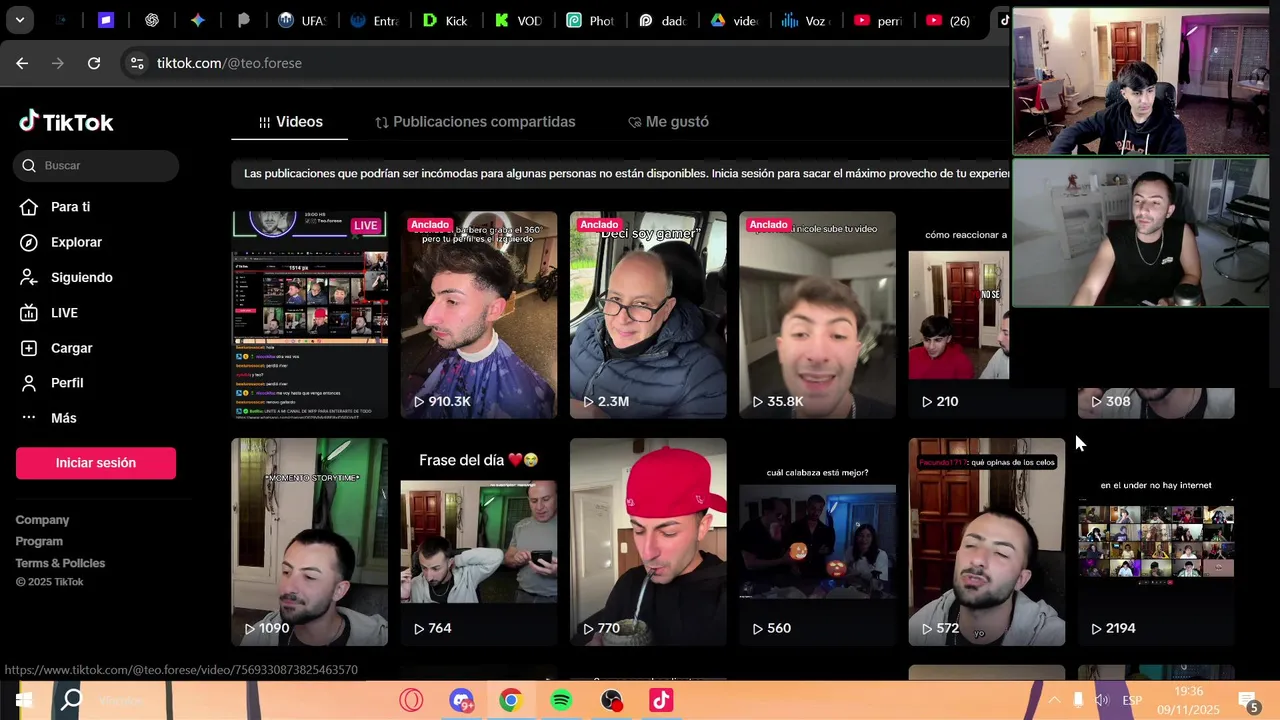Image resolution: width=1280 pixels, height=720 pixels.
Task: Click the ESP language indicator
Action: click(x=1132, y=700)
